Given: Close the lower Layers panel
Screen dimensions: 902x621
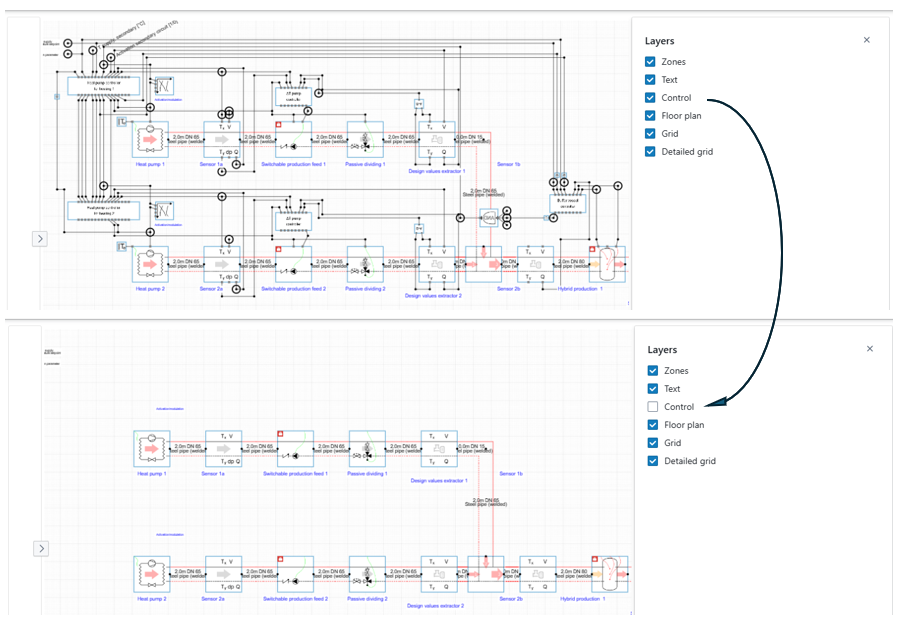Looking at the screenshot, I should pyautogui.click(x=869, y=349).
